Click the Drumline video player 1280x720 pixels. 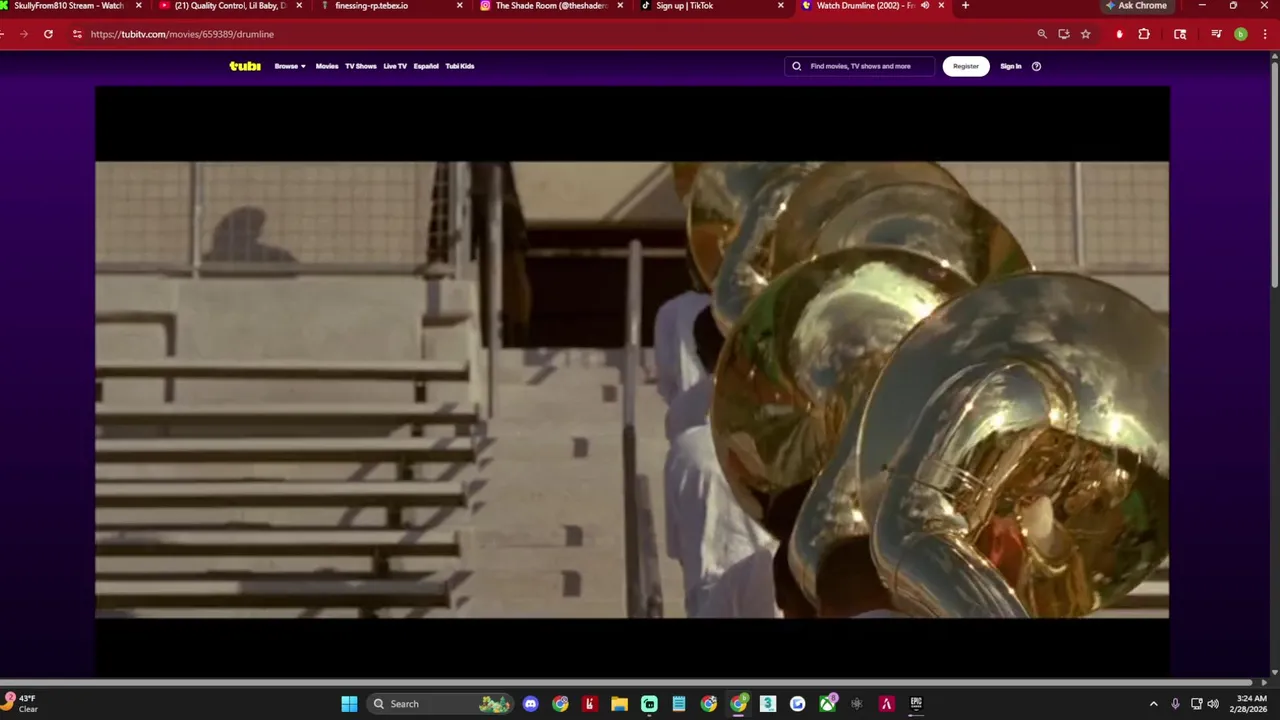[632, 380]
